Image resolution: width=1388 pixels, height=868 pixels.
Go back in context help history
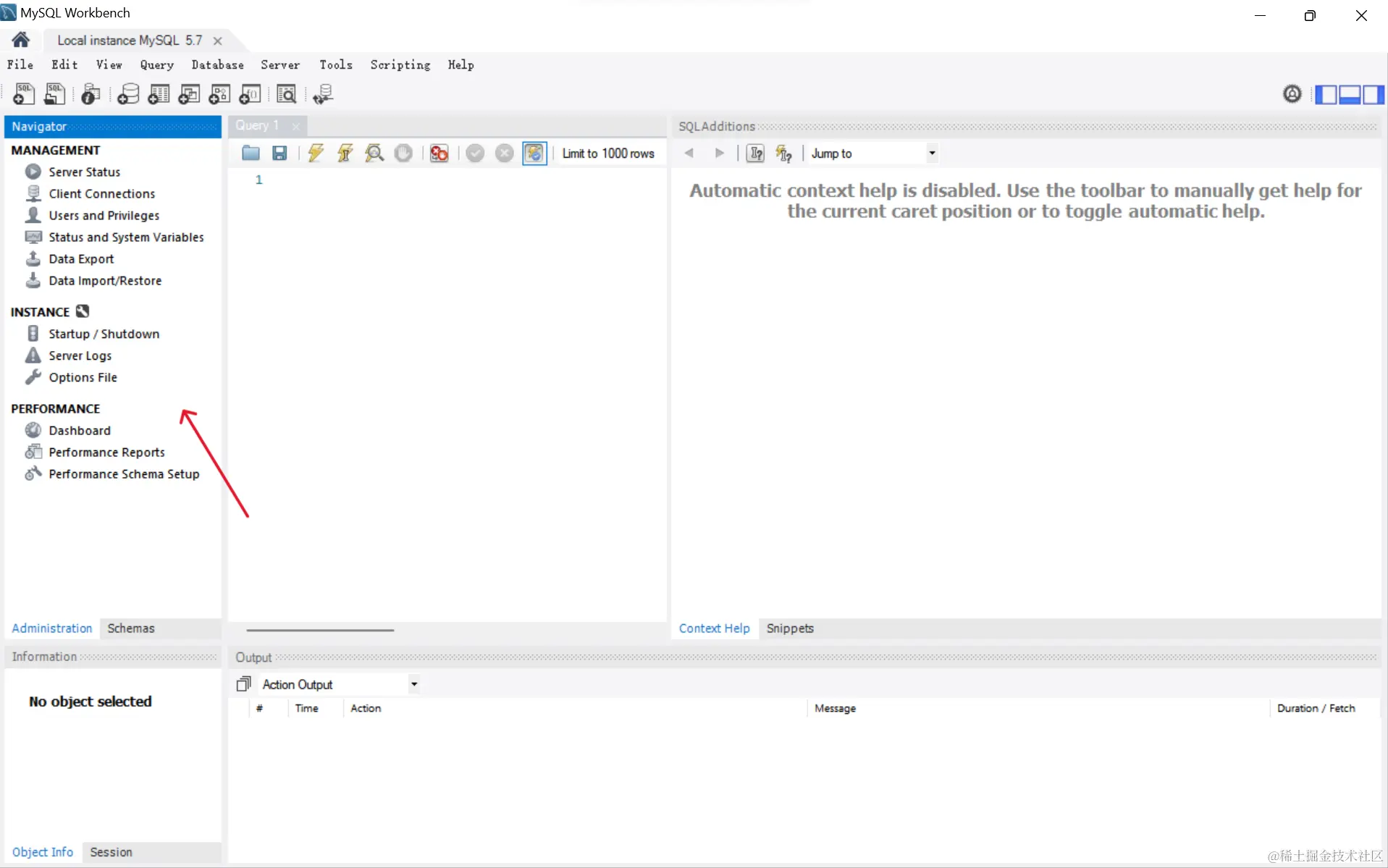[689, 153]
